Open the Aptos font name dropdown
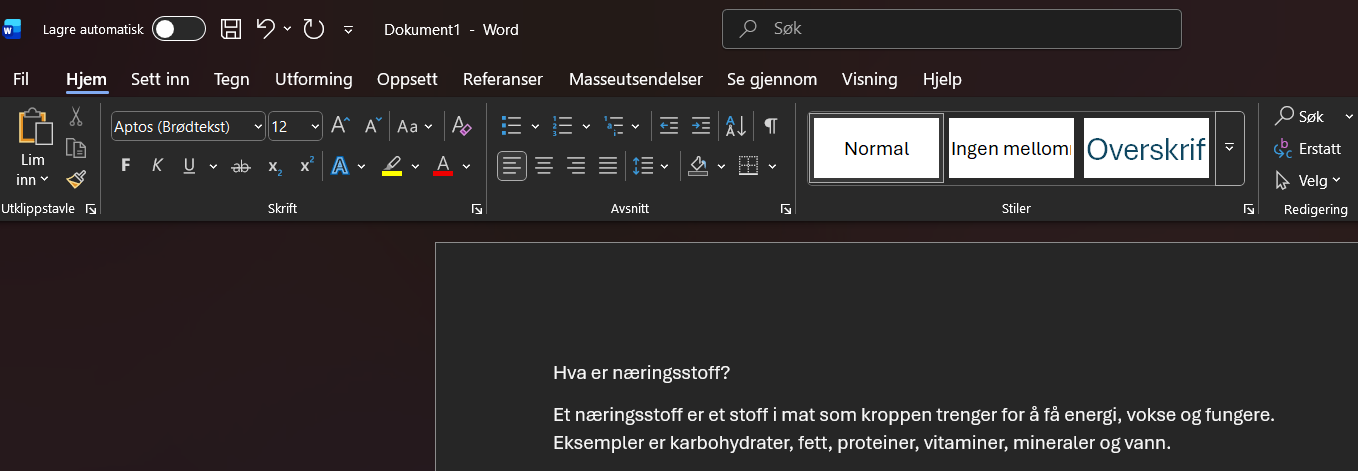The height and width of the screenshot is (471, 1358). click(259, 126)
